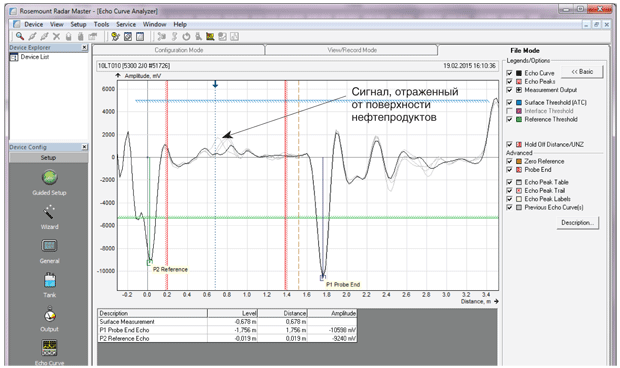This screenshot has width=620, height=368.
Task: Toggle the Echo Peaks checkbox
Action: [x=509, y=81]
